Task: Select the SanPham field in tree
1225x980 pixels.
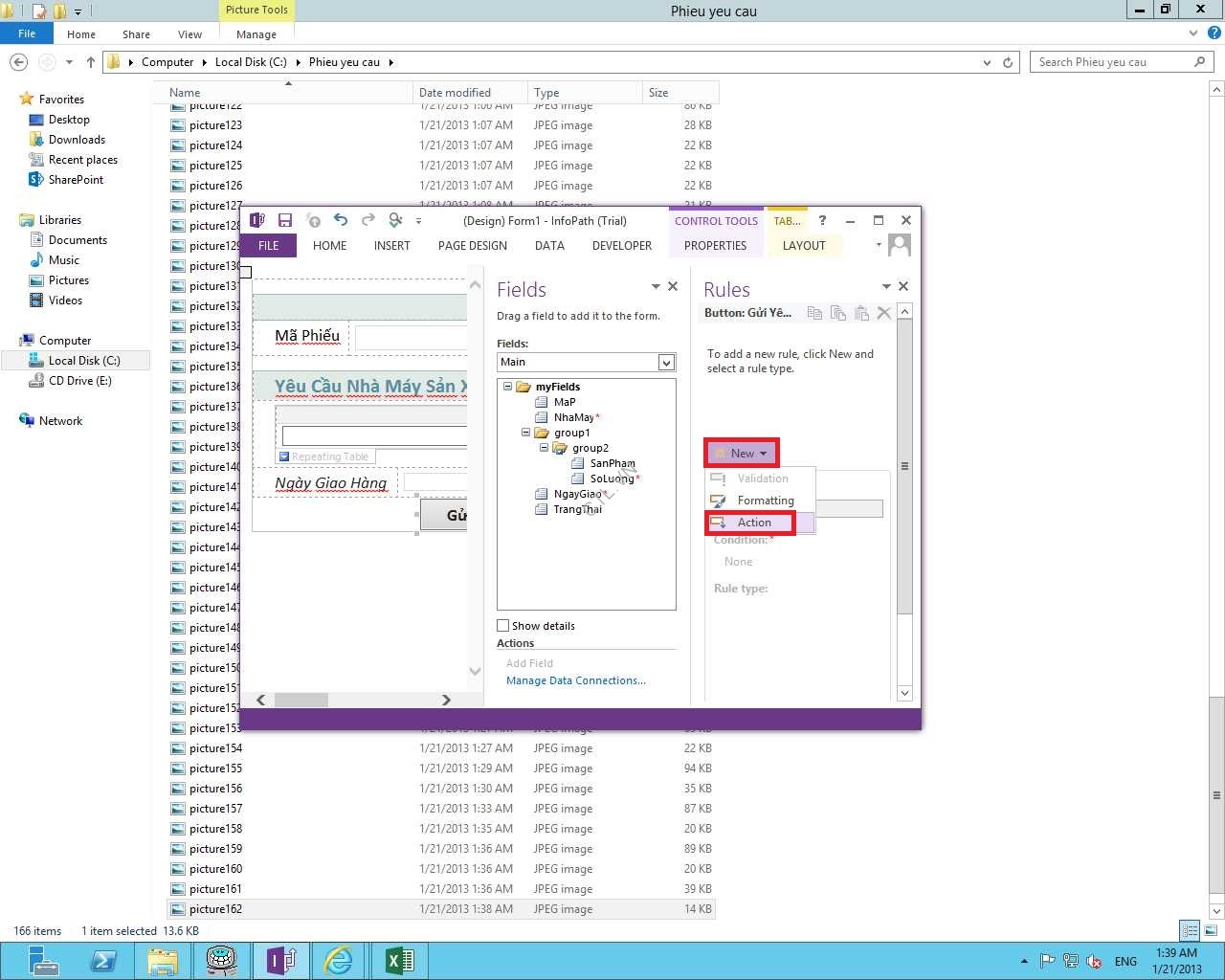Action: (612, 463)
